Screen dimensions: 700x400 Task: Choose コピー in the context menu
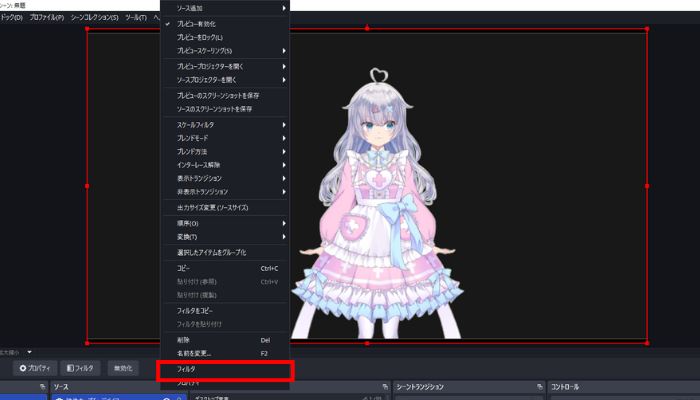pyautogui.click(x=225, y=268)
